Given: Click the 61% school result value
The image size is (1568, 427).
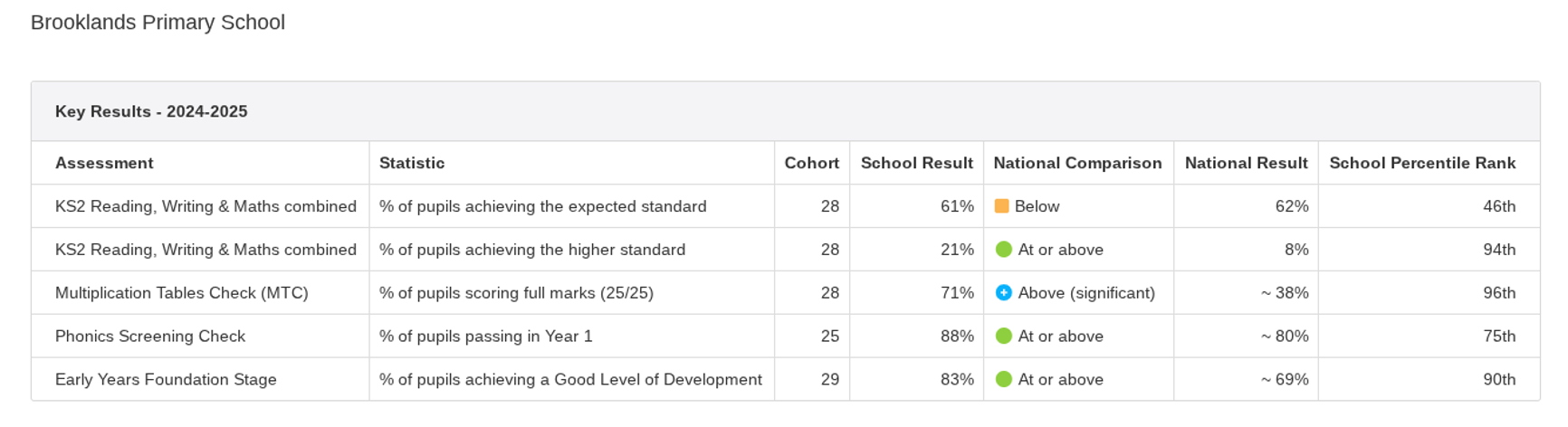Looking at the screenshot, I should coord(957,206).
